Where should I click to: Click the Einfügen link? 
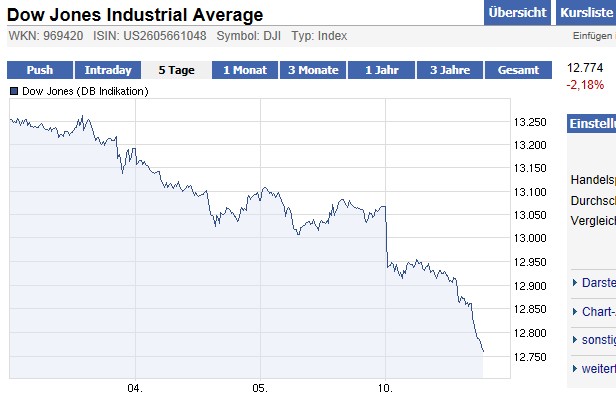tap(593, 36)
